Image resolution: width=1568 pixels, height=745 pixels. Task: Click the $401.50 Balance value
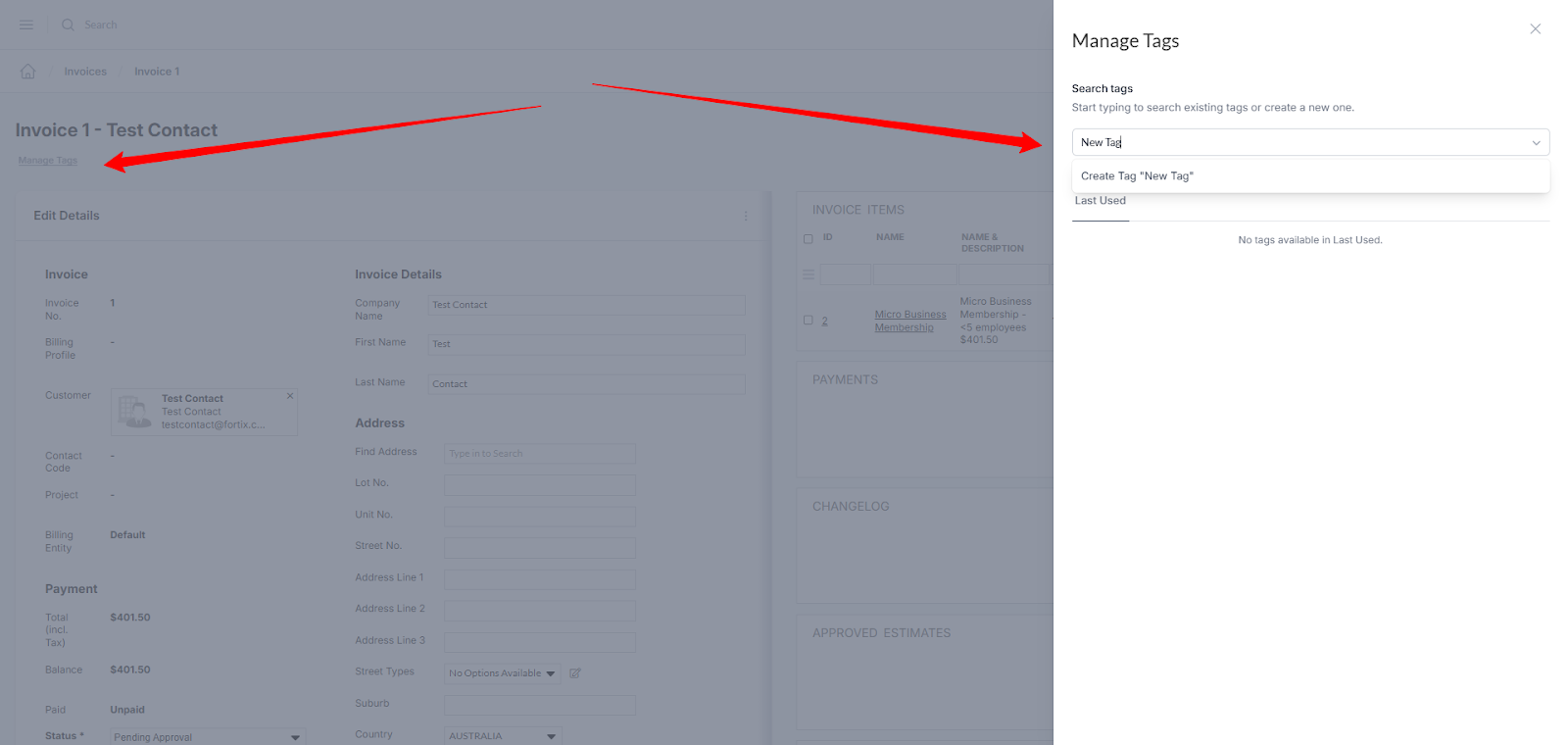point(130,670)
